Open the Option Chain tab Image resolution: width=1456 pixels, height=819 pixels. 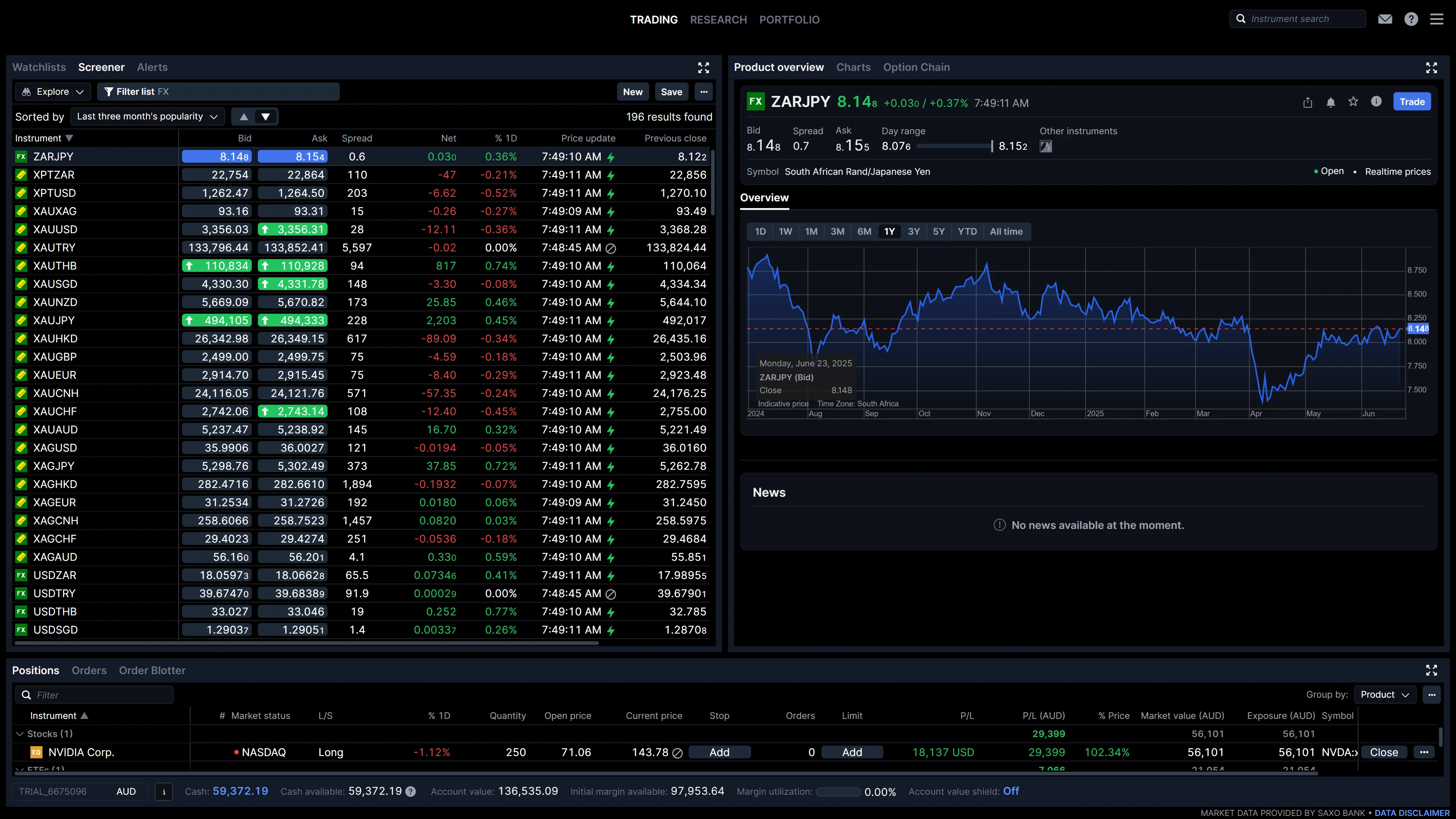click(916, 67)
